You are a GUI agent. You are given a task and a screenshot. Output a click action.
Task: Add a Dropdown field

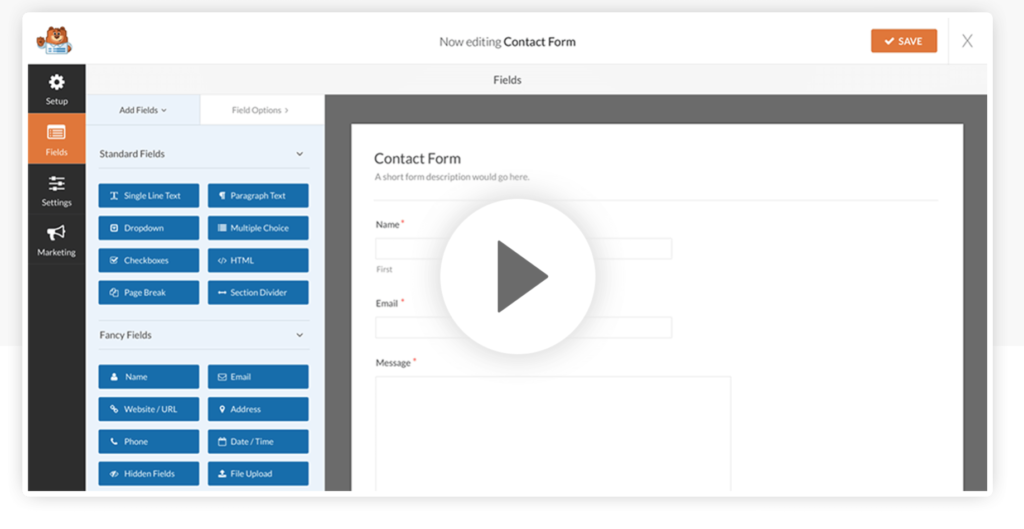coord(148,228)
